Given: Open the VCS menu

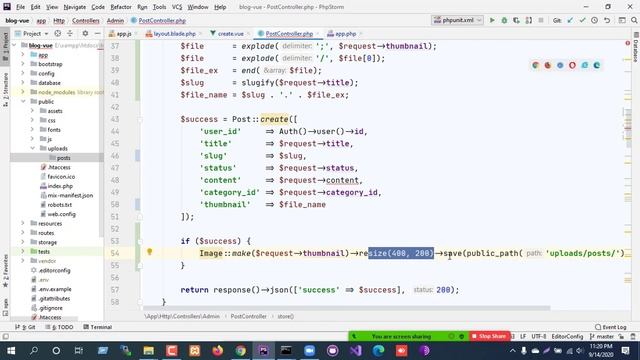Looking at the screenshot, I should (177, 7).
